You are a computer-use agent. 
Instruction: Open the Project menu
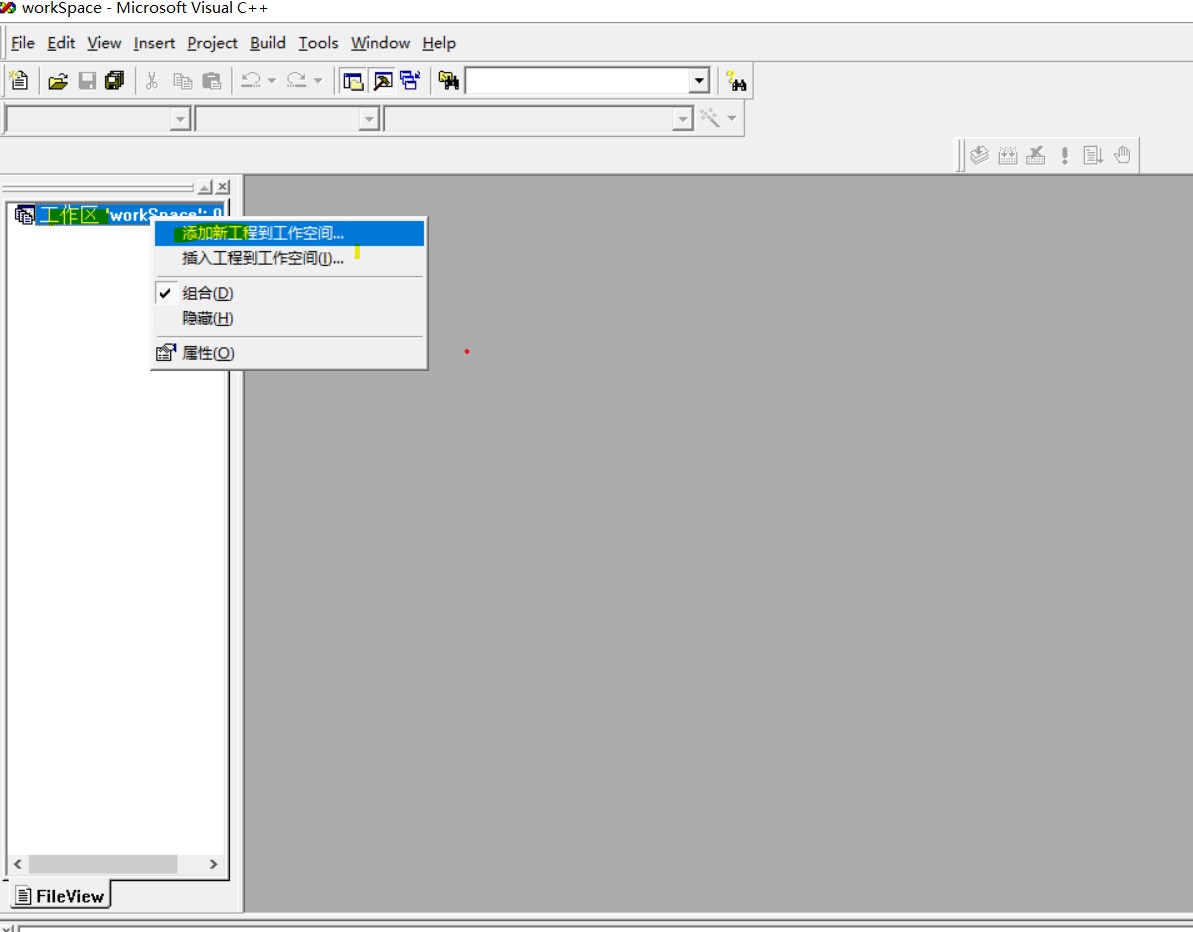[x=212, y=43]
